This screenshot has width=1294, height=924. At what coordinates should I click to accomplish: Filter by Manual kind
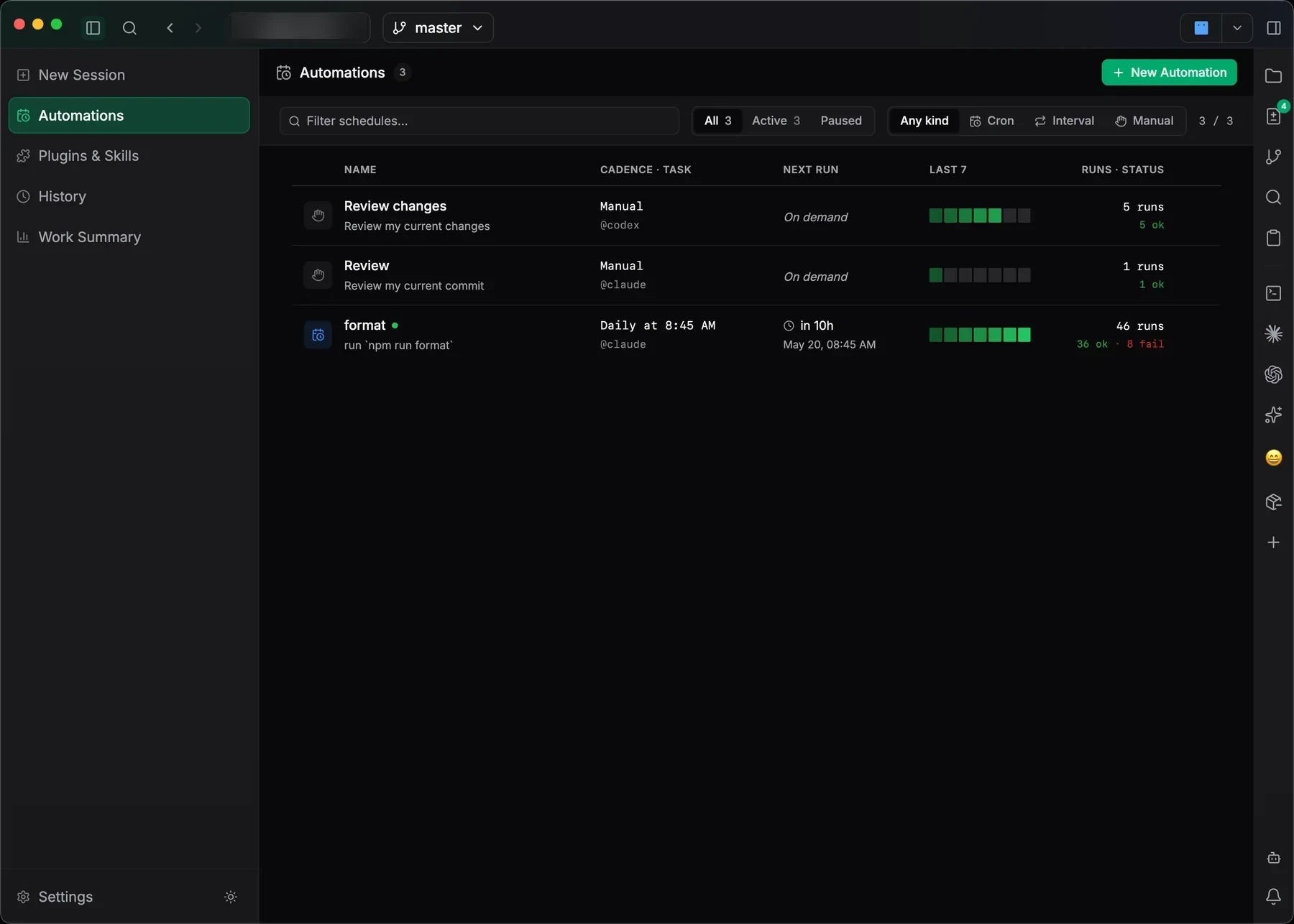coord(1144,121)
